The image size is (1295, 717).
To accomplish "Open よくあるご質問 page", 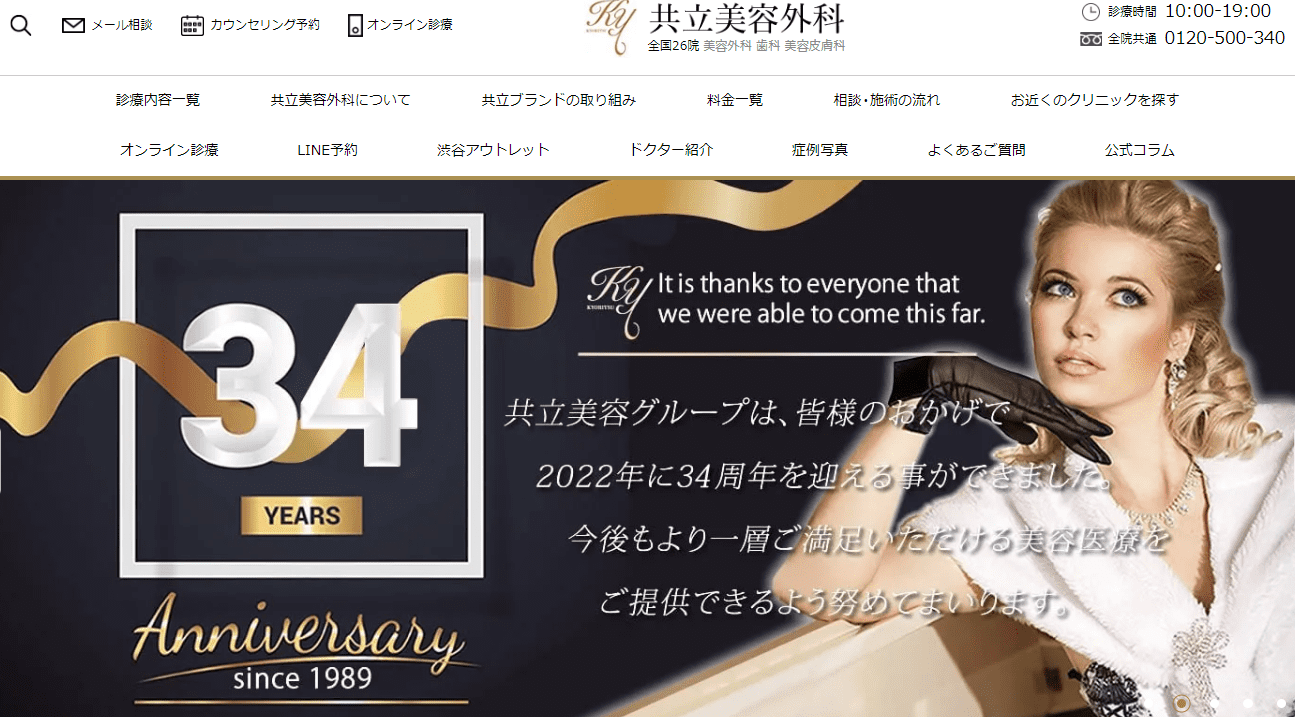I will 976,150.
